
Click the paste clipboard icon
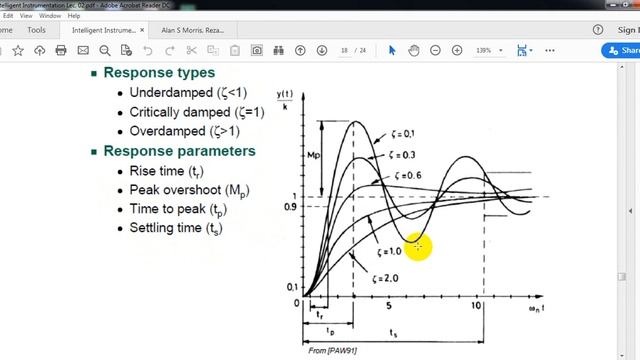click(235, 51)
